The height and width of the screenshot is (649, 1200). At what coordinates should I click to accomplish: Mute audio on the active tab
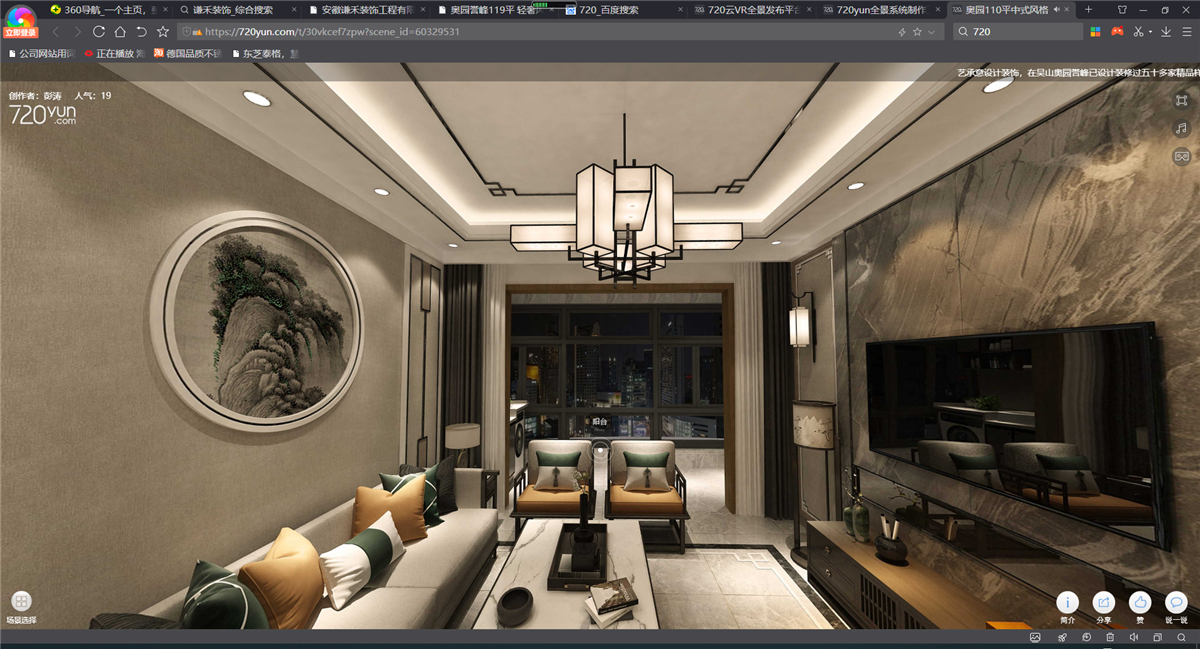point(1058,9)
